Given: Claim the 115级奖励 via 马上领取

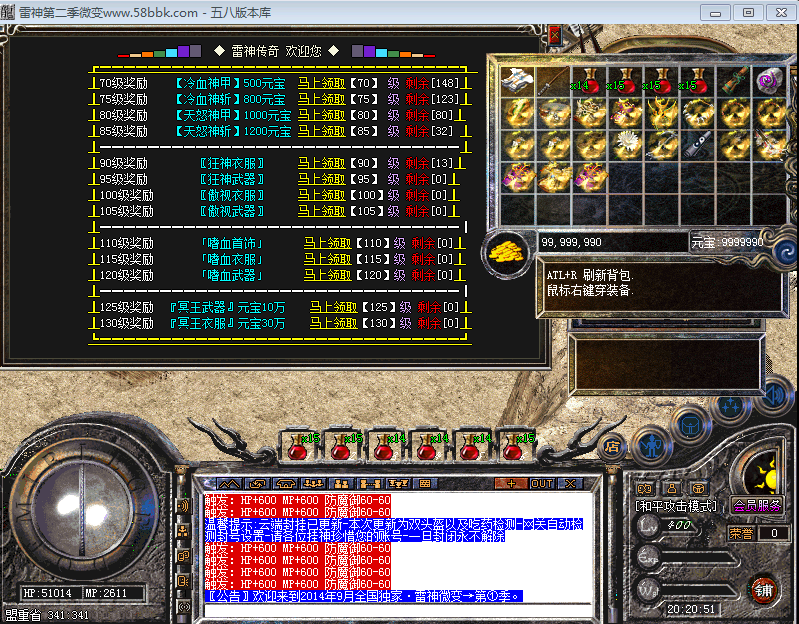Looking at the screenshot, I should (x=328, y=259).
